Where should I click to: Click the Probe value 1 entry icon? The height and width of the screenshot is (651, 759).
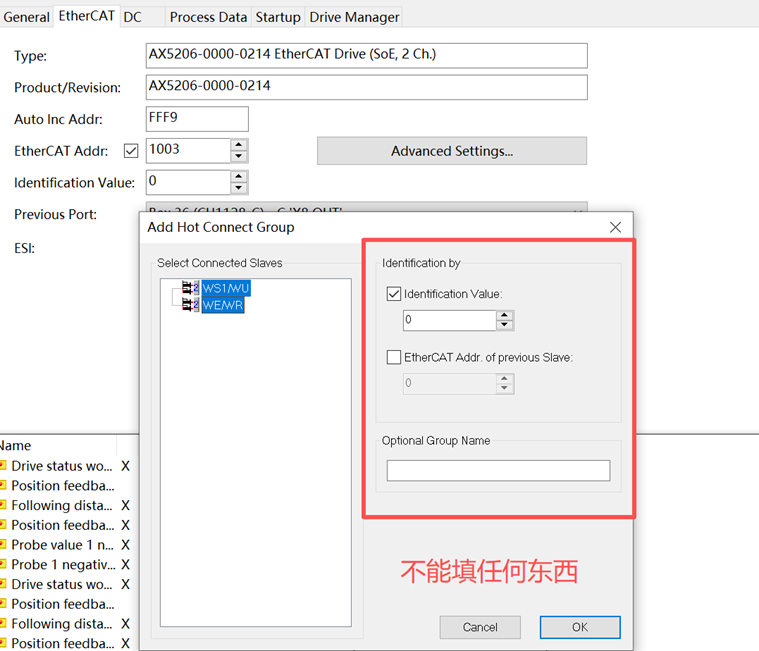point(3,545)
